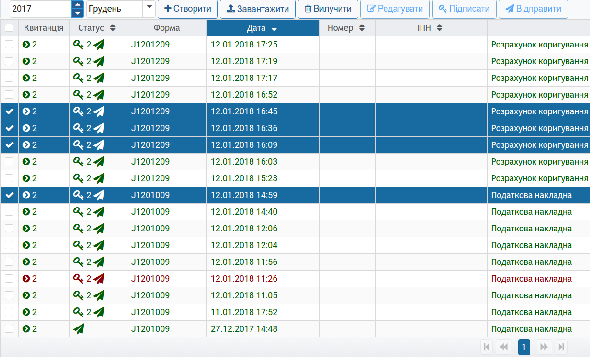
Task: Go to the last page of results
Action: [x=562, y=346]
